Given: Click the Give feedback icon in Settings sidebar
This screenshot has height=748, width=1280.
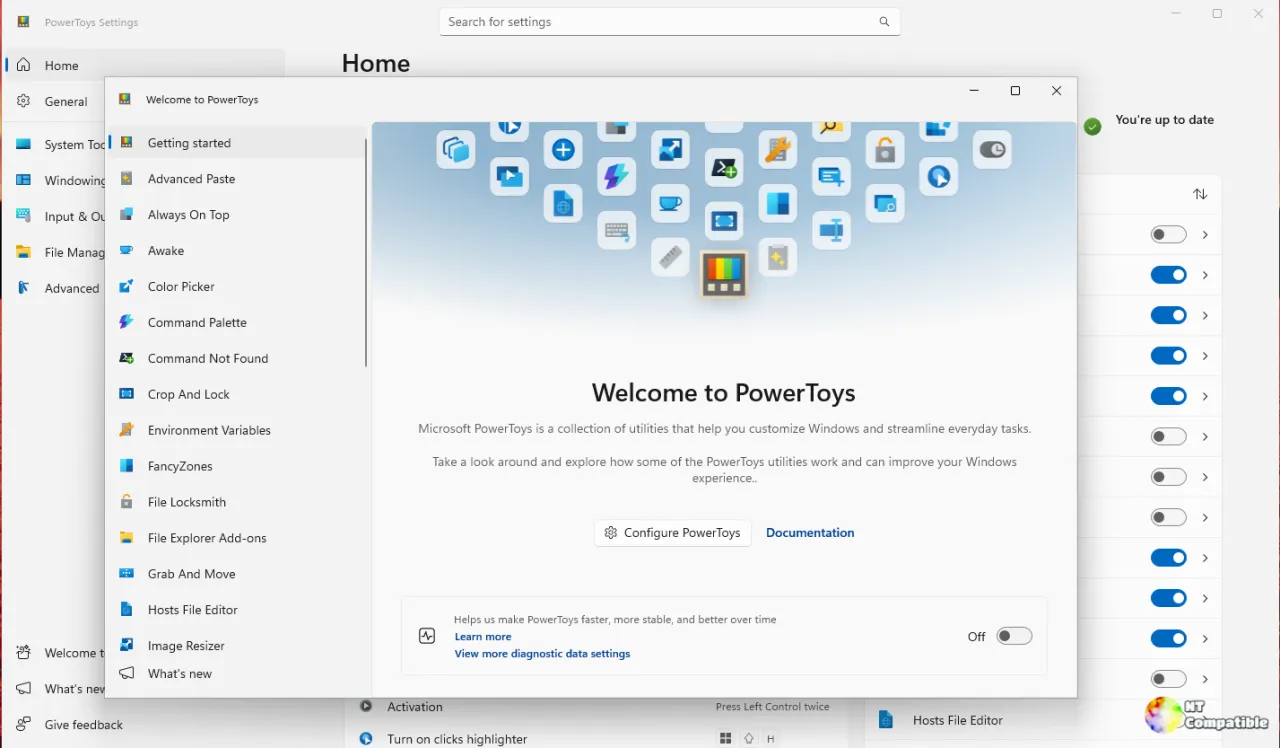Looking at the screenshot, I should (23, 725).
